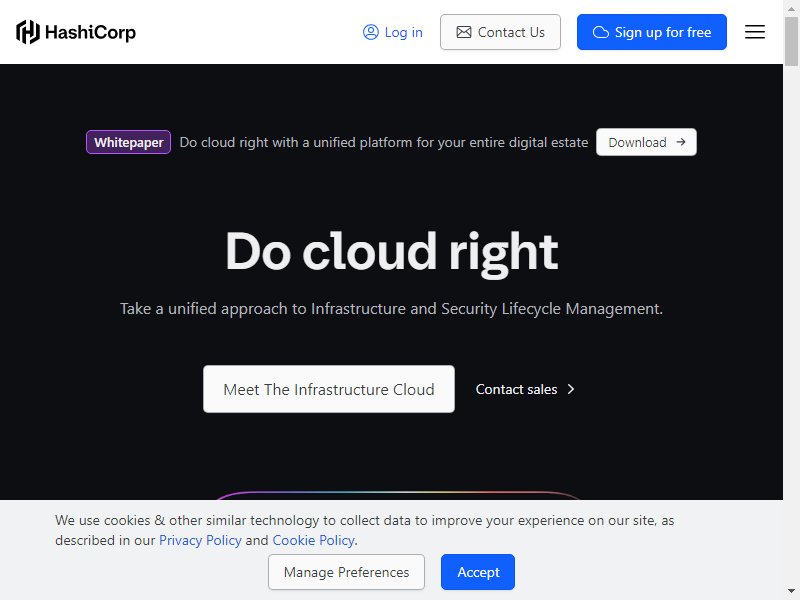This screenshot has width=800, height=600.
Task: Click the Whitepaper badge
Action: [x=129, y=142]
